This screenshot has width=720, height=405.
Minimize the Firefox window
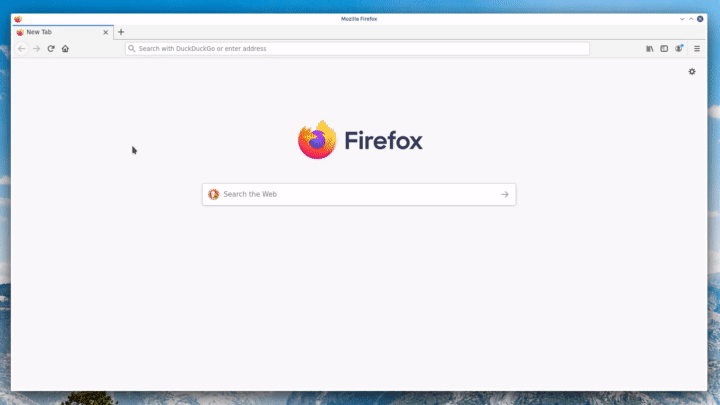point(682,19)
